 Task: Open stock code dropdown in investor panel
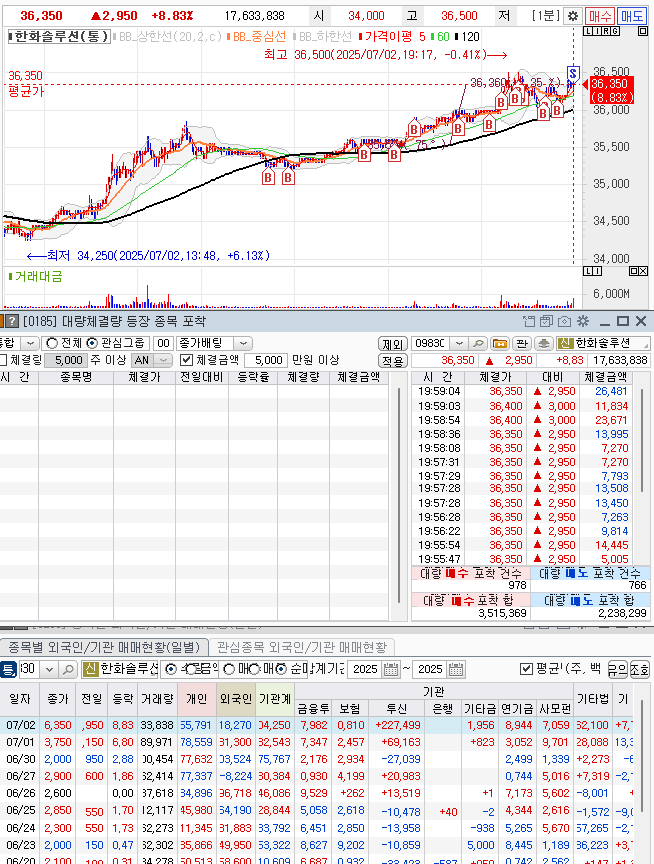[x=49, y=669]
